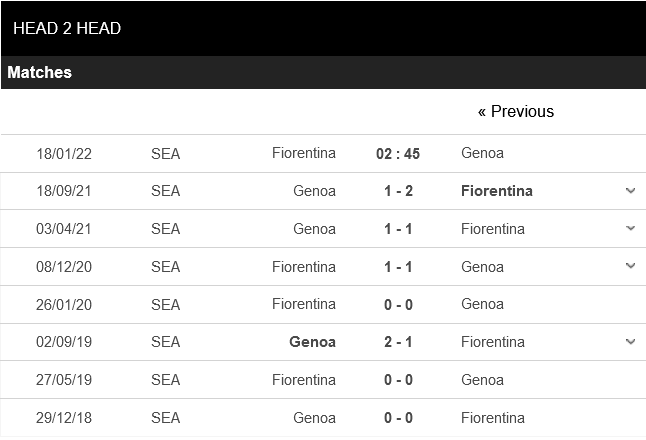This screenshot has width=646, height=440.
Task: Click bold Genoa in the 02/09/19 row
Action: click(312, 342)
